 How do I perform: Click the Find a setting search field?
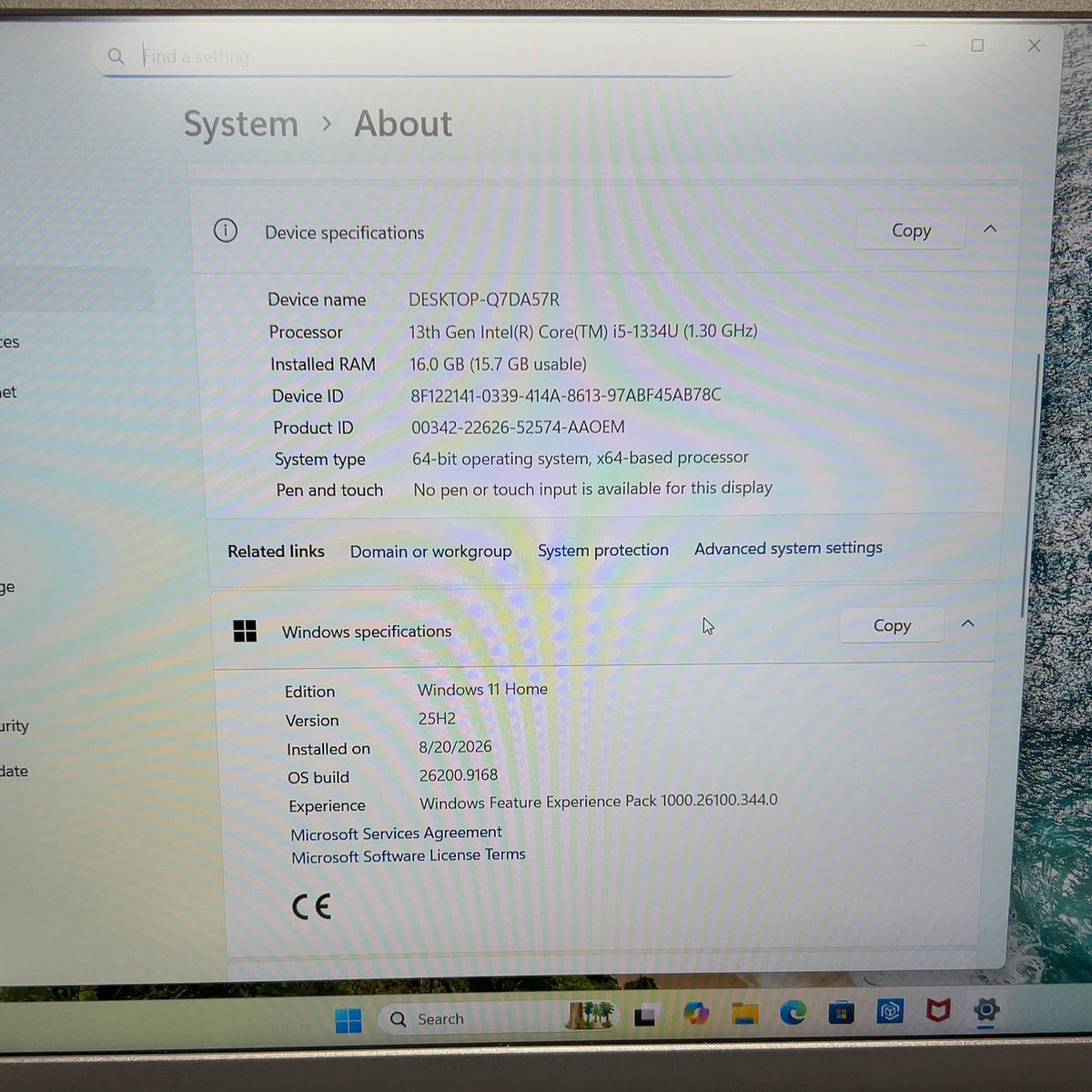click(414, 56)
